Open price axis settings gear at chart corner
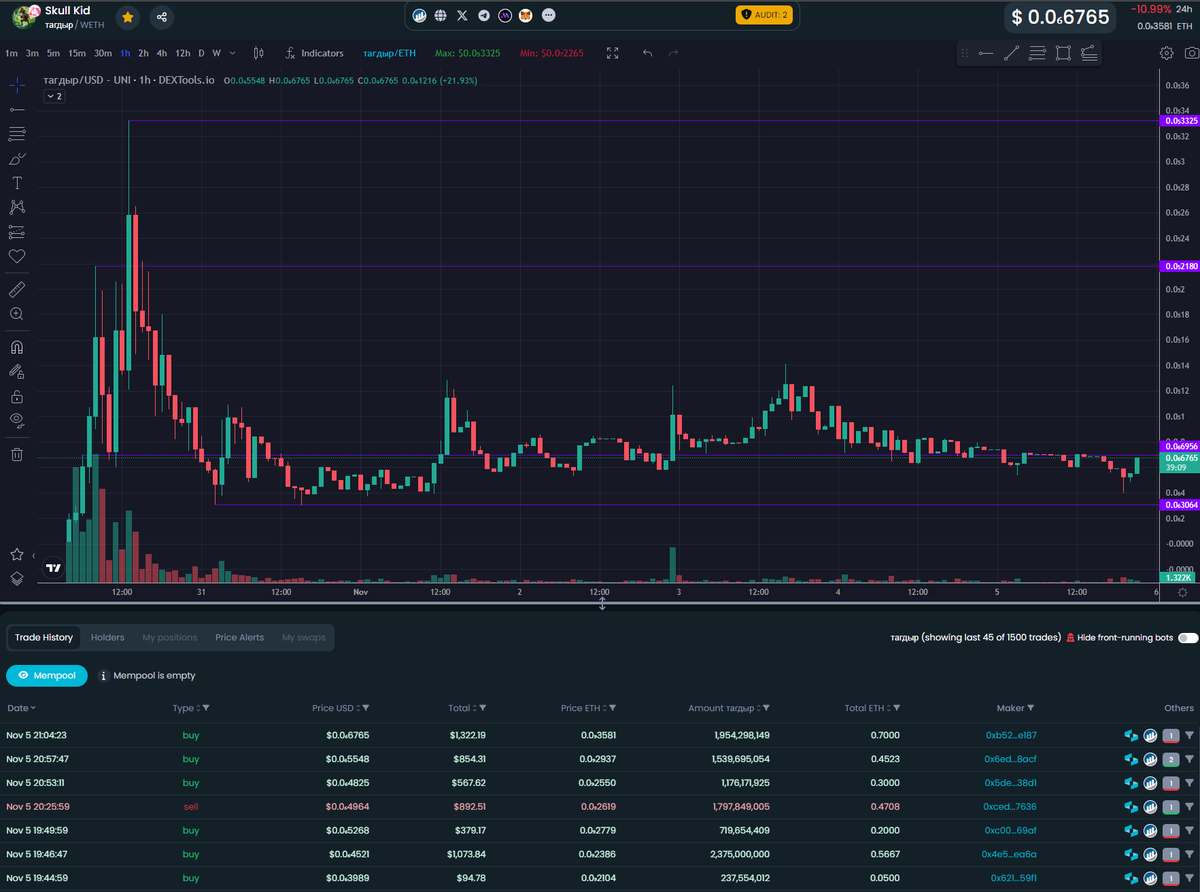 (x=1182, y=592)
